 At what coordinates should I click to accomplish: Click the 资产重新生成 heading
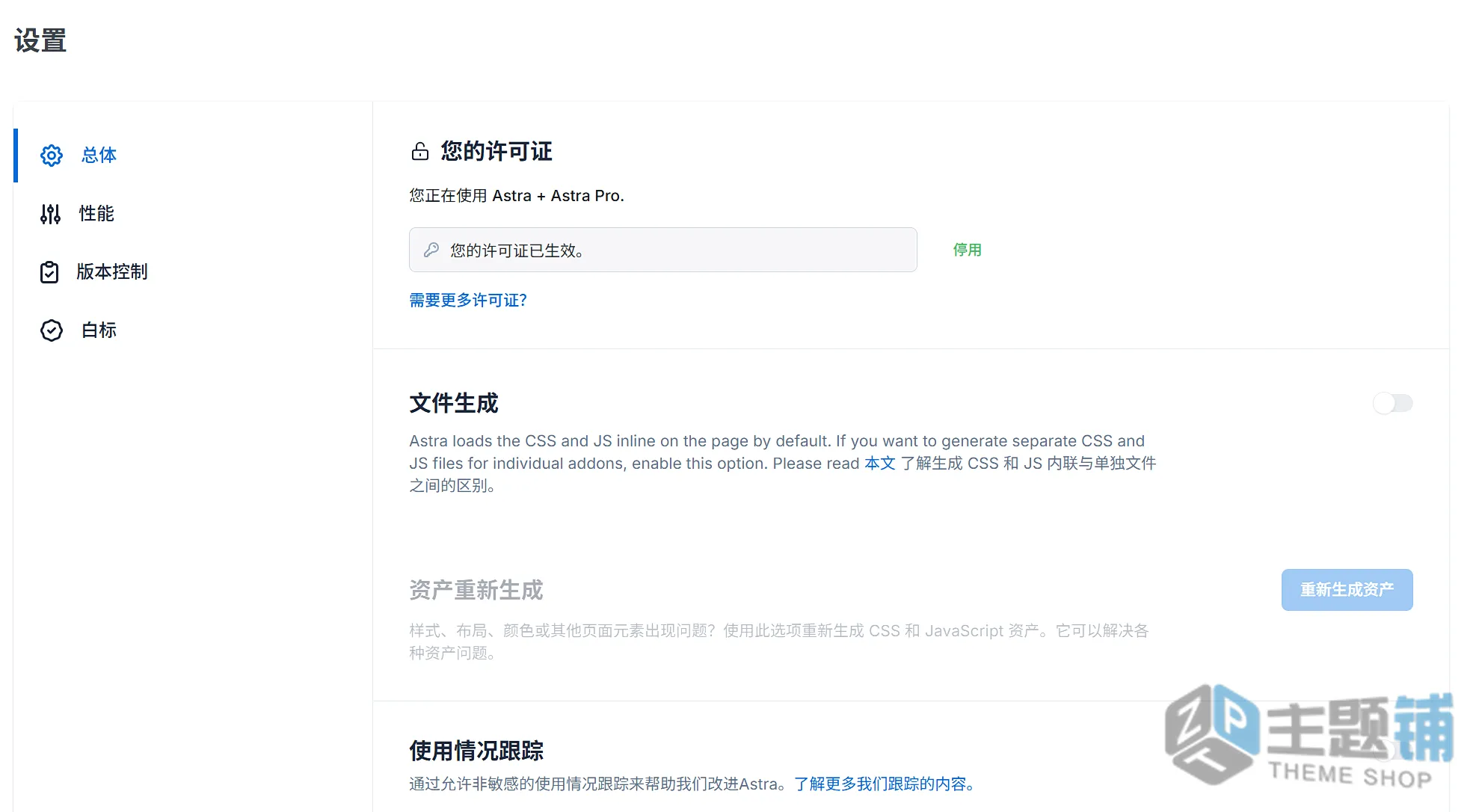point(476,591)
